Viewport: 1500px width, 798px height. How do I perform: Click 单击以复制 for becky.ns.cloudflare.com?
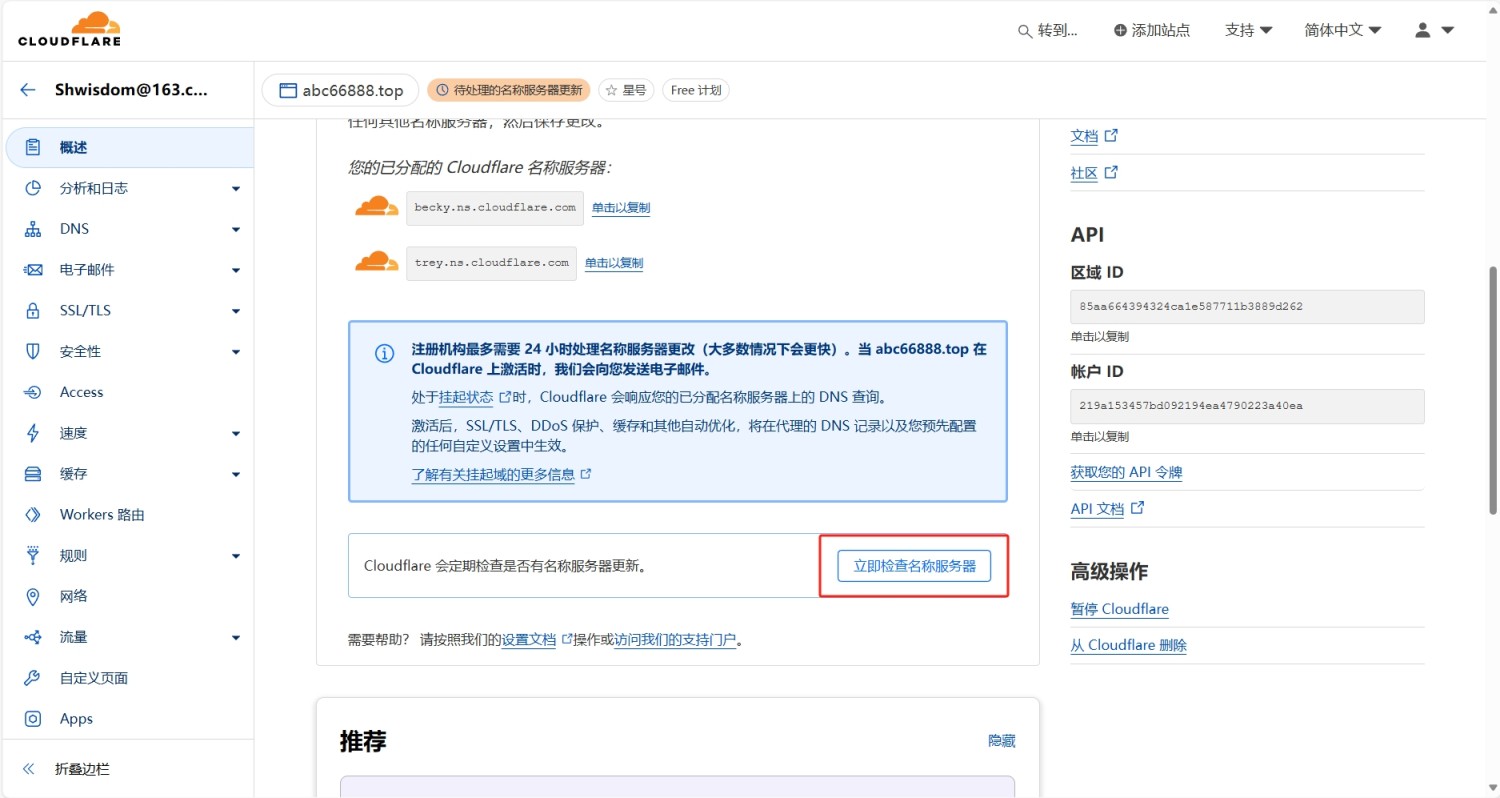pos(621,208)
